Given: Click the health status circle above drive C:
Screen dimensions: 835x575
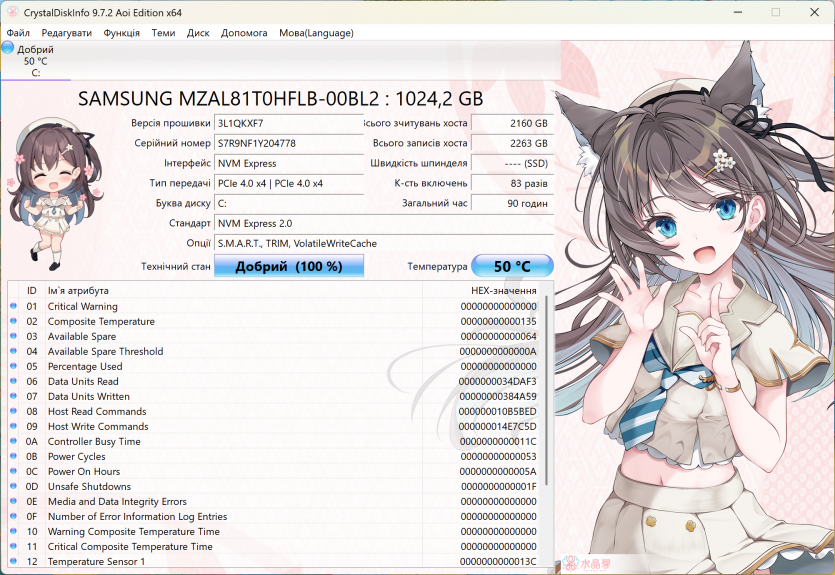Looking at the screenshot, I should click(8, 47).
